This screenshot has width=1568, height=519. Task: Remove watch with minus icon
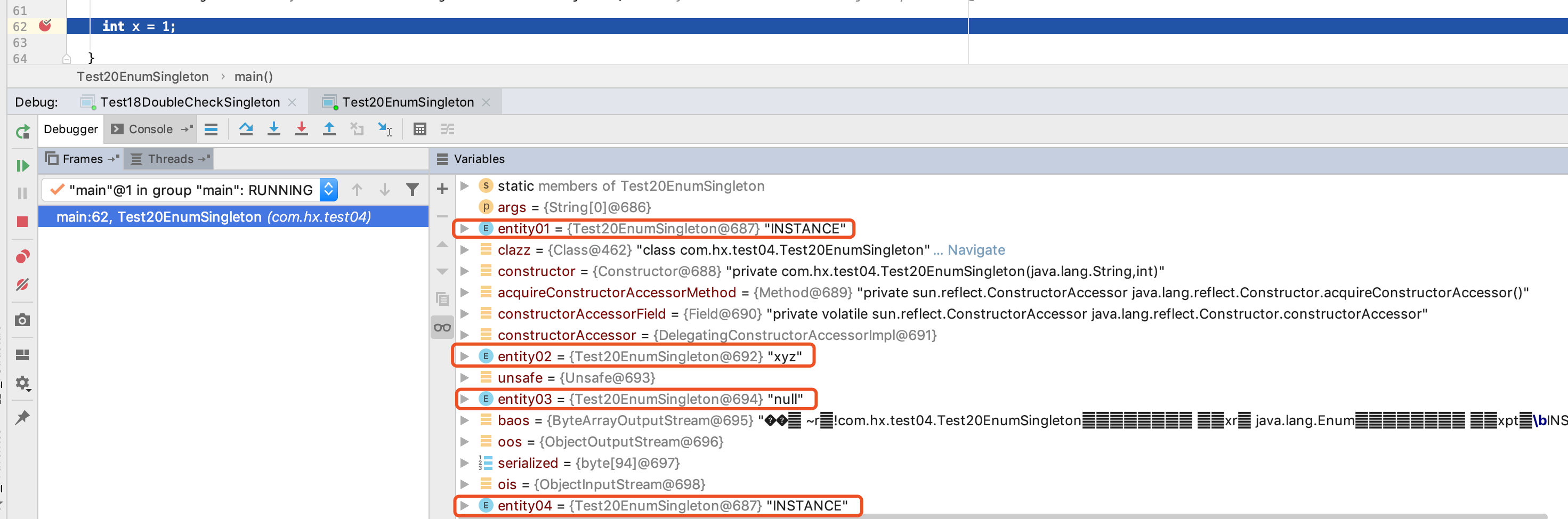click(x=442, y=216)
